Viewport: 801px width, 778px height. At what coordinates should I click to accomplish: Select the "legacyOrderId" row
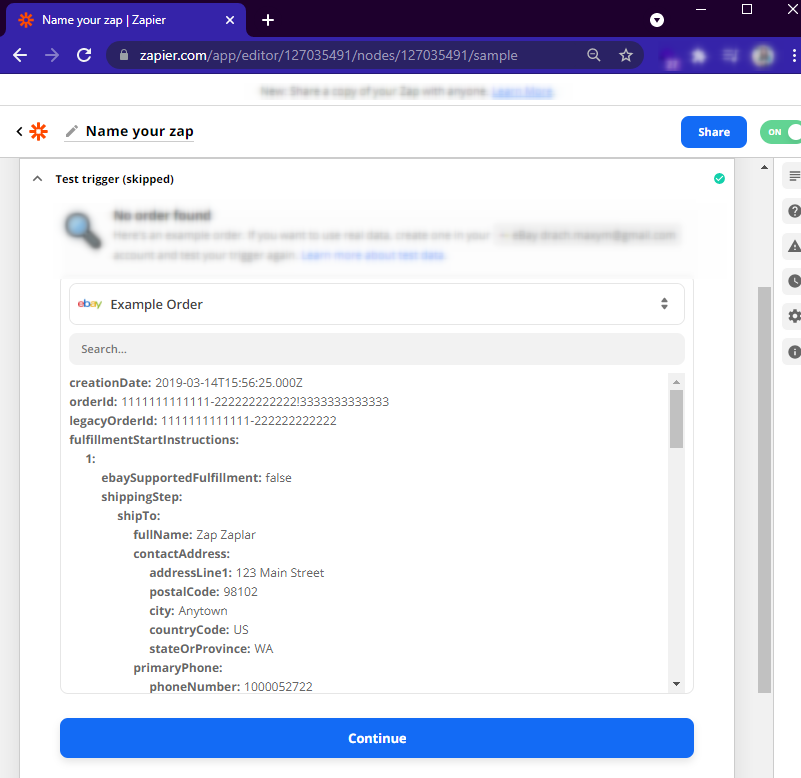tap(203, 420)
